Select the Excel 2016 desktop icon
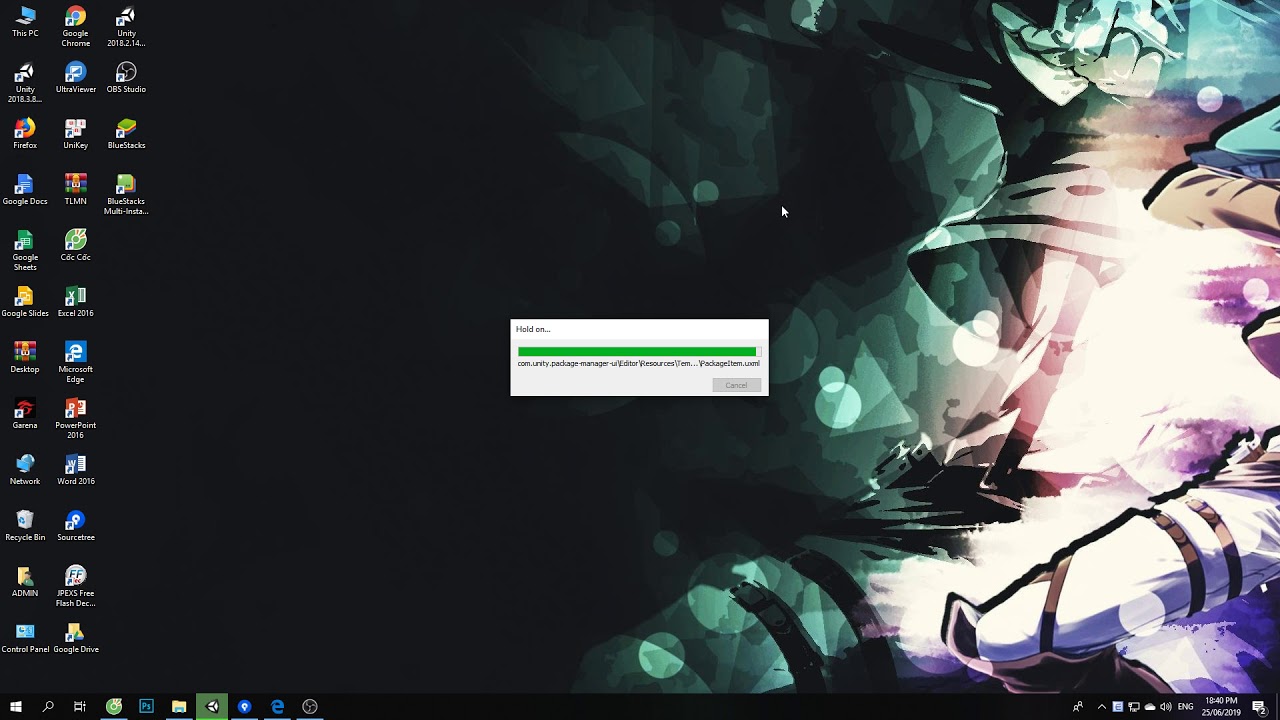The image size is (1280, 720). 76,302
